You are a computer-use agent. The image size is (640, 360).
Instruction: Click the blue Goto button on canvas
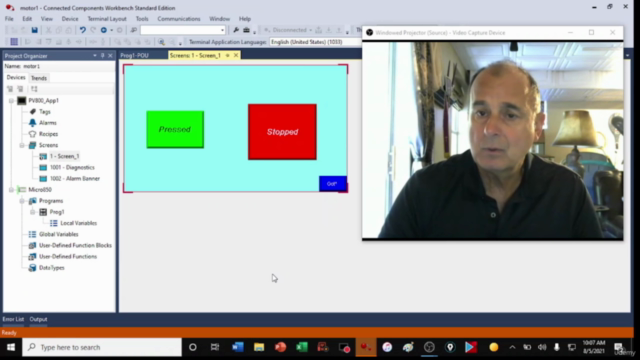[333, 184]
